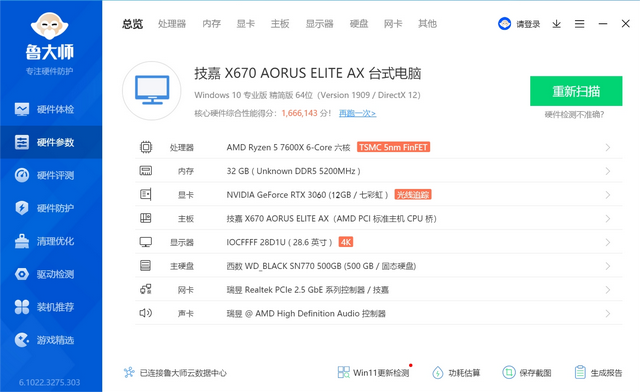Image resolution: width=640 pixels, height=392 pixels.
Task: Switch to the 显卡 tab
Action: pyautogui.click(x=246, y=24)
